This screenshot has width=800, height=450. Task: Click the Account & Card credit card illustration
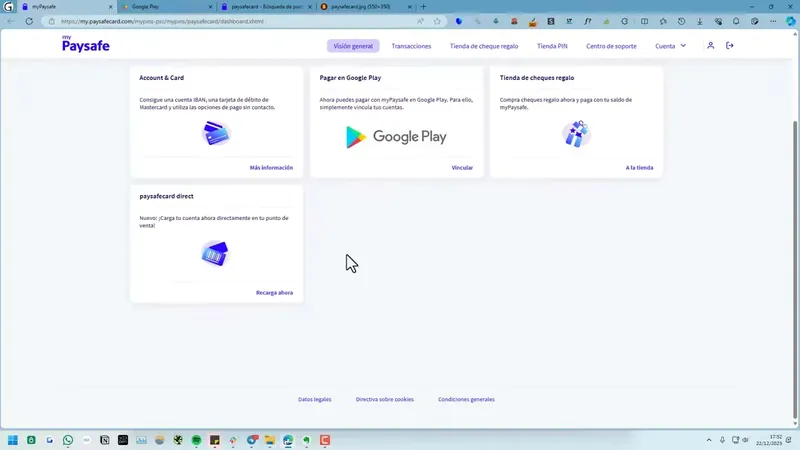[216, 134]
